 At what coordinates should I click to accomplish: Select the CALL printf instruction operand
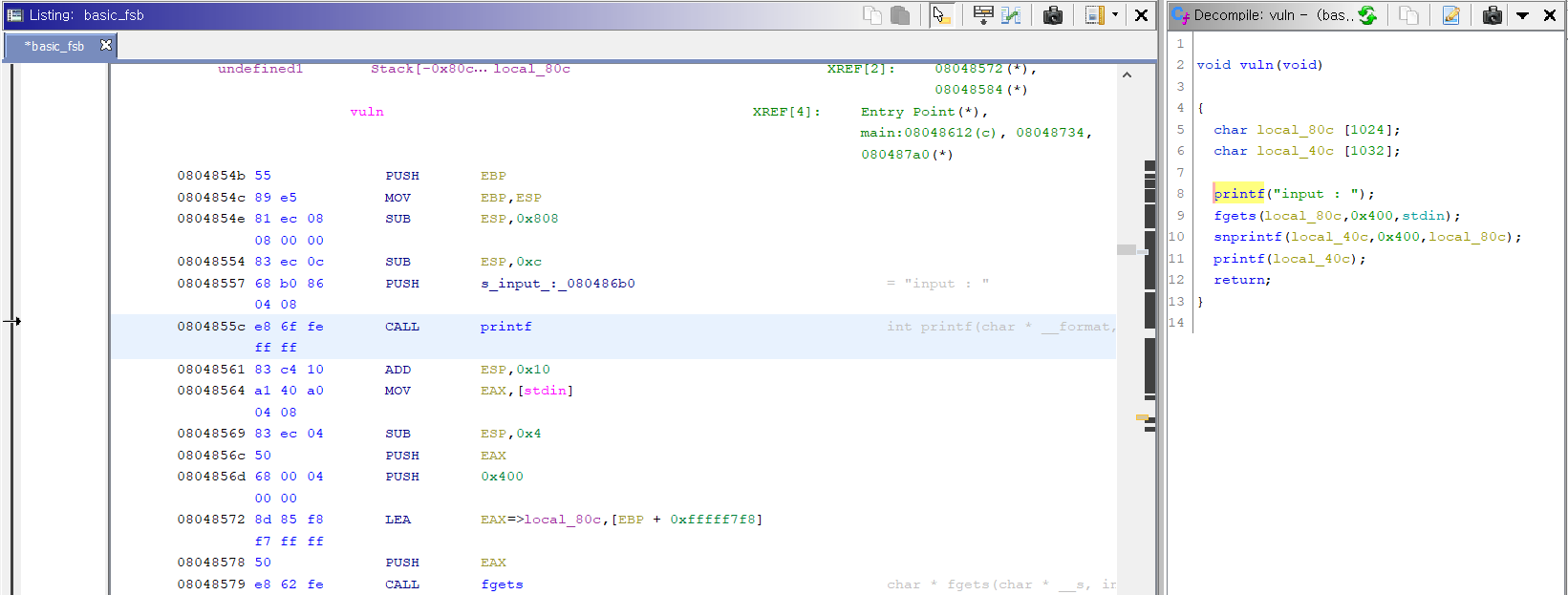coord(506,327)
